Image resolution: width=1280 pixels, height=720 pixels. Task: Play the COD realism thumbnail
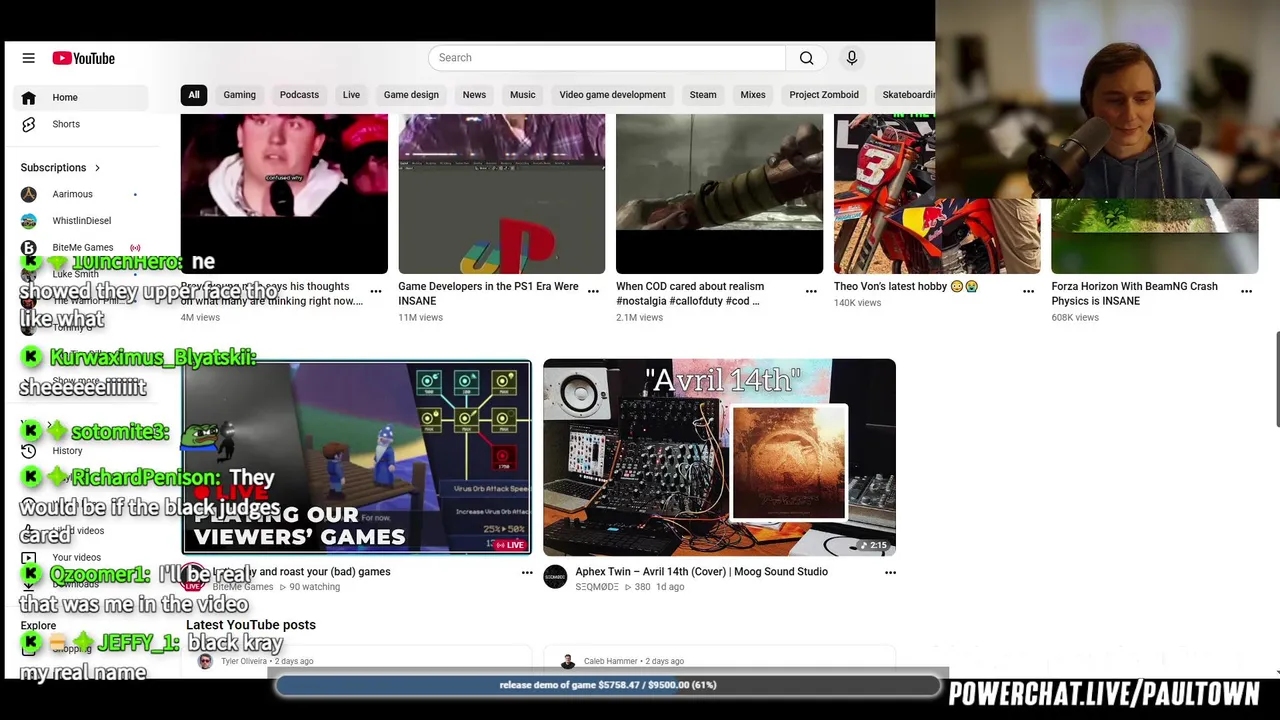click(719, 194)
